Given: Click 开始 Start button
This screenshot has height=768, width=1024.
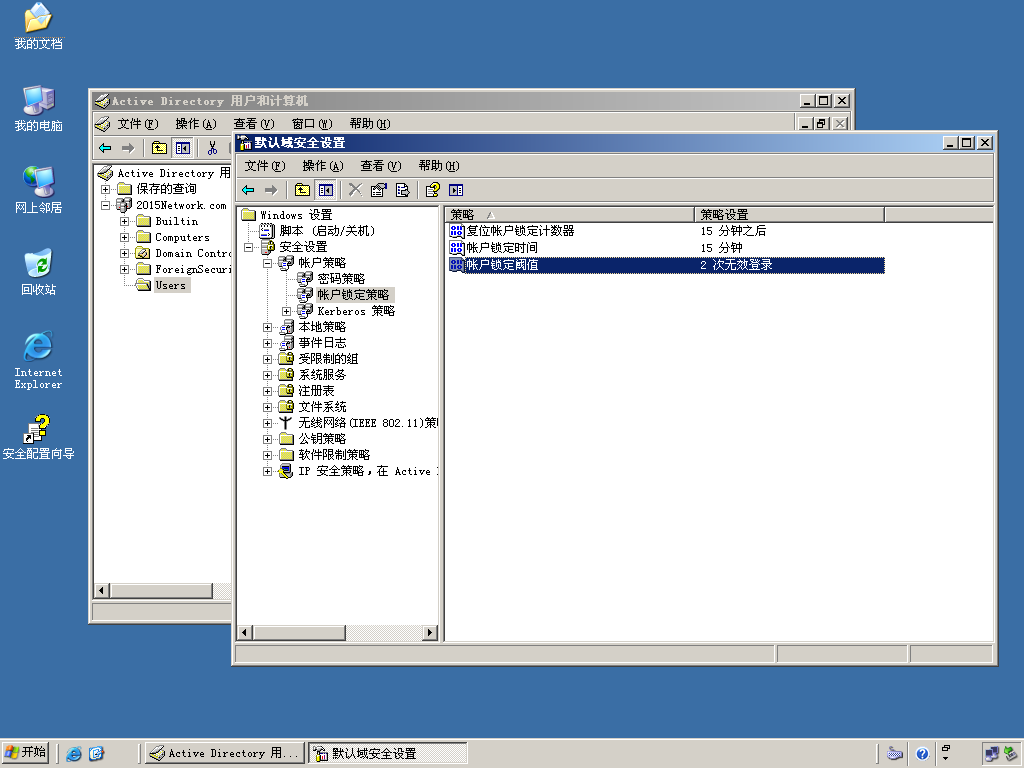Looking at the screenshot, I should [25, 753].
